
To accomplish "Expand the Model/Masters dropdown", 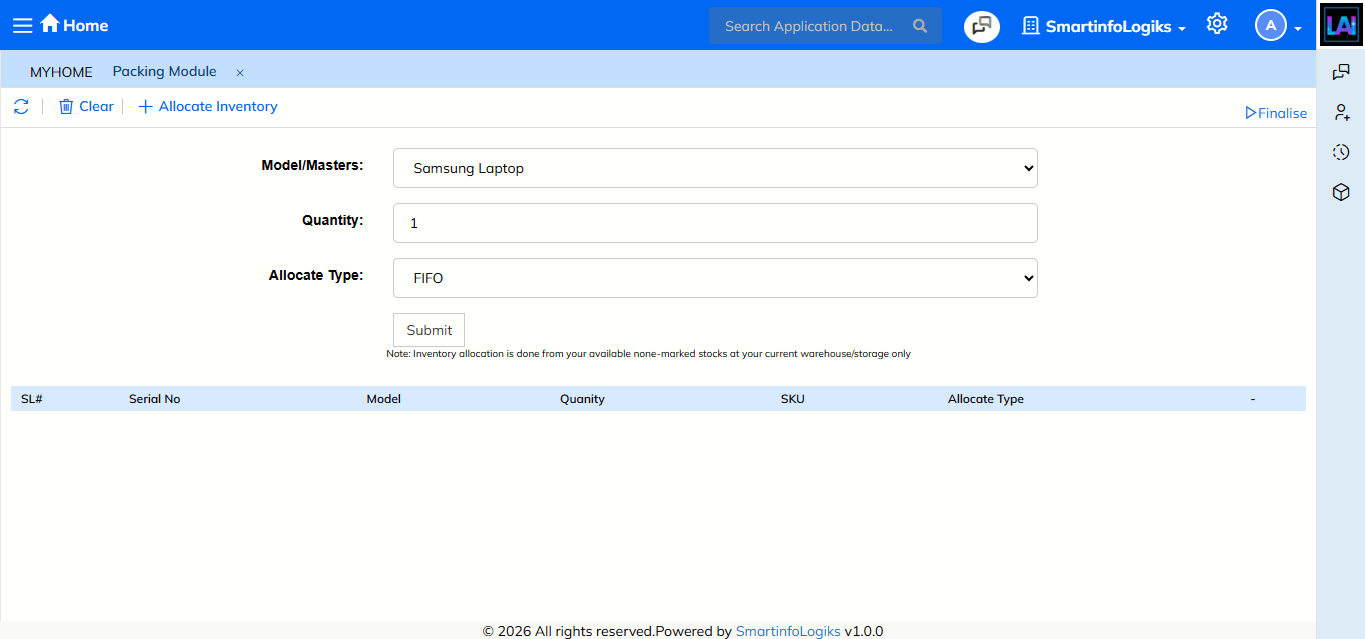I will coord(715,168).
